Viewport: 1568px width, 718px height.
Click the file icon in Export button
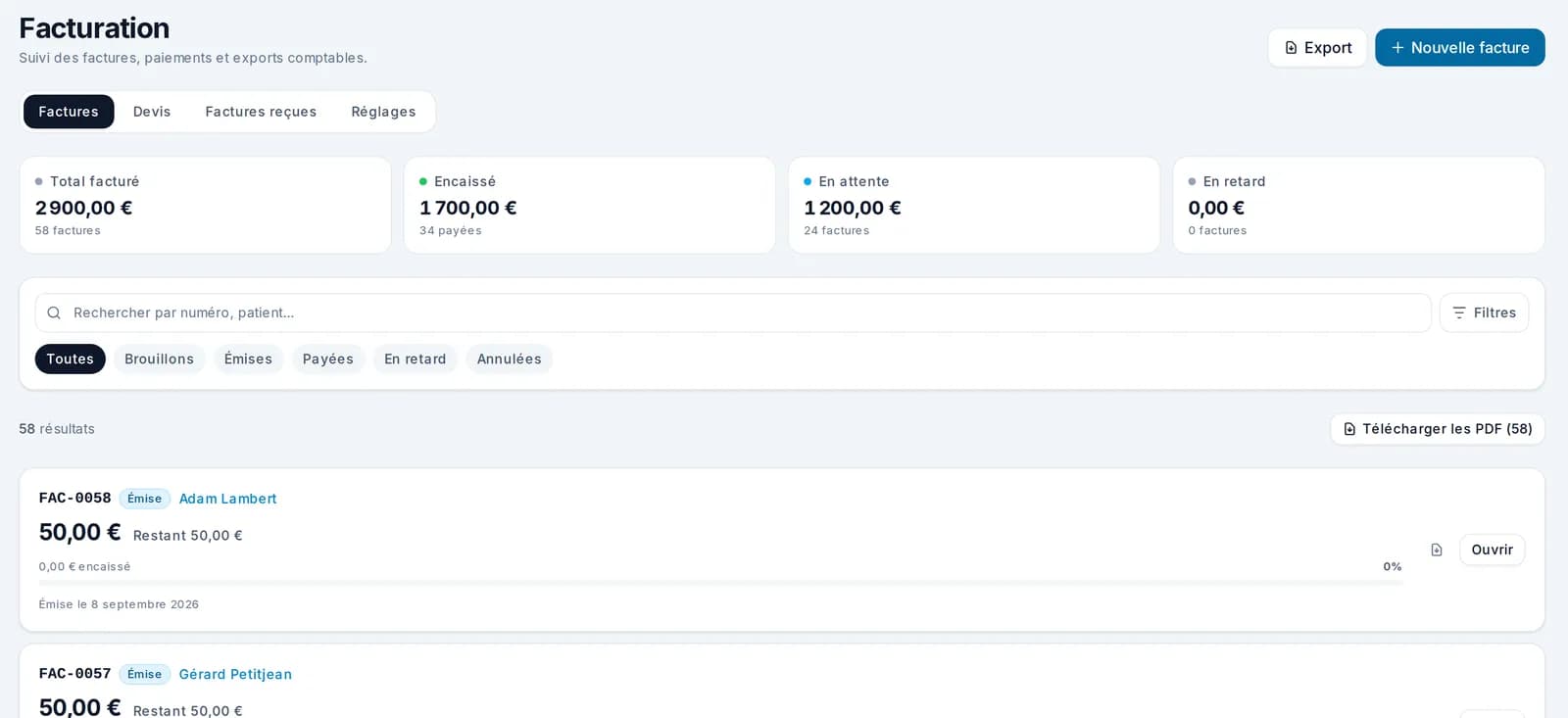[1291, 48]
